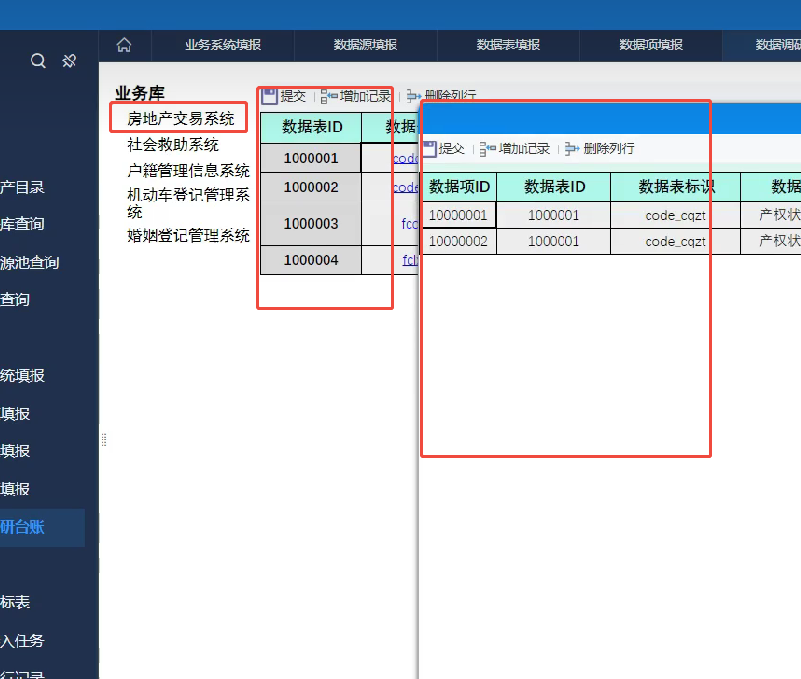
Task: Click 1000001 数据表ID cell in row 10000002
Action: tap(554, 241)
